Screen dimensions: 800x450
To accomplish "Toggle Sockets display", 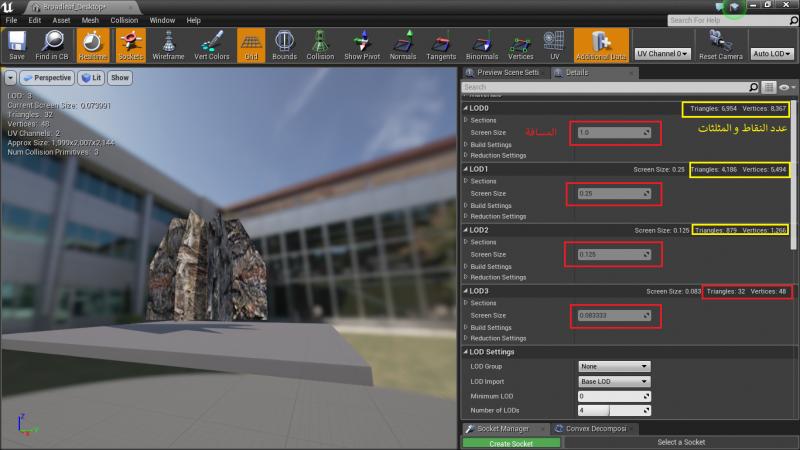I will point(131,45).
